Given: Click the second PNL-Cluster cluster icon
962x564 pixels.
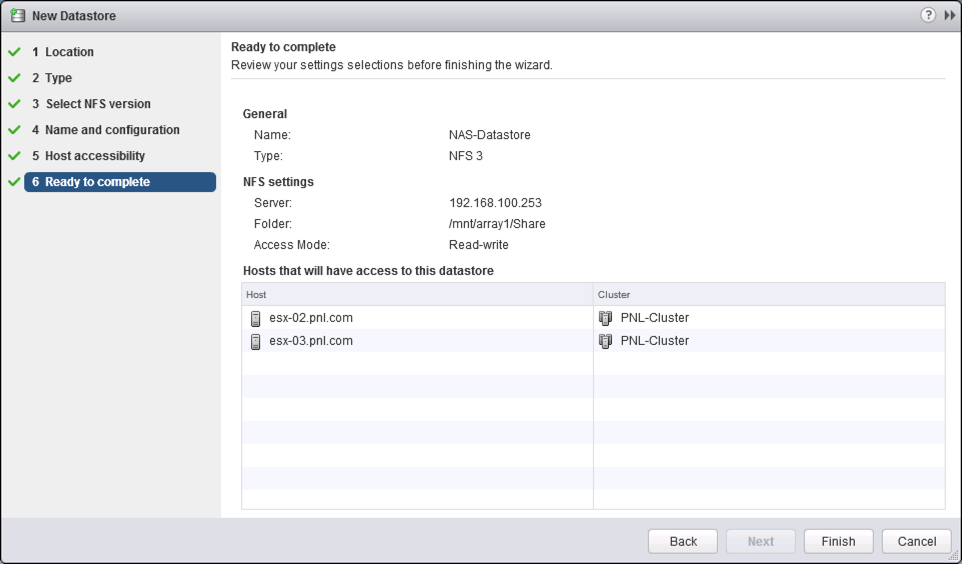Looking at the screenshot, I should coord(606,341).
